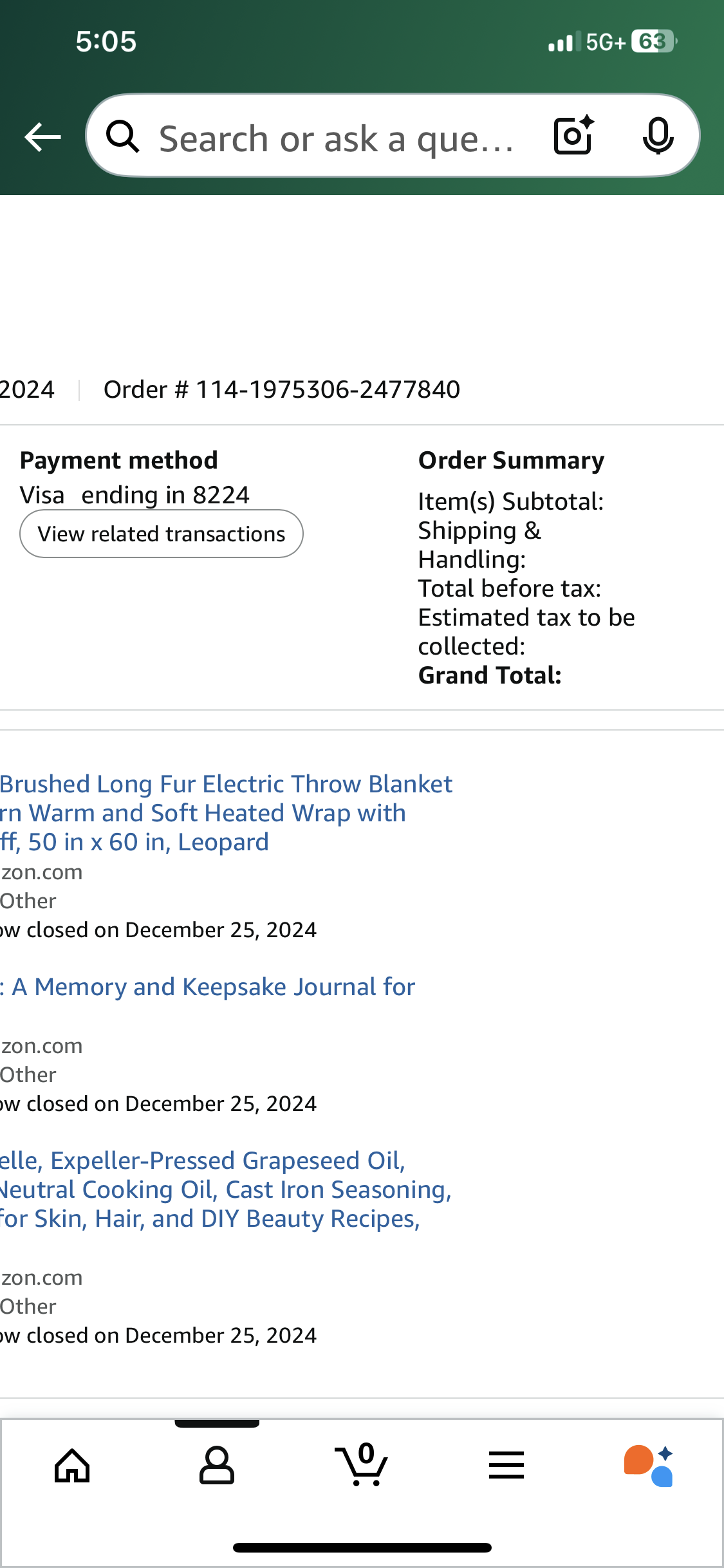Tap the back arrow icon

tap(42, 137)
